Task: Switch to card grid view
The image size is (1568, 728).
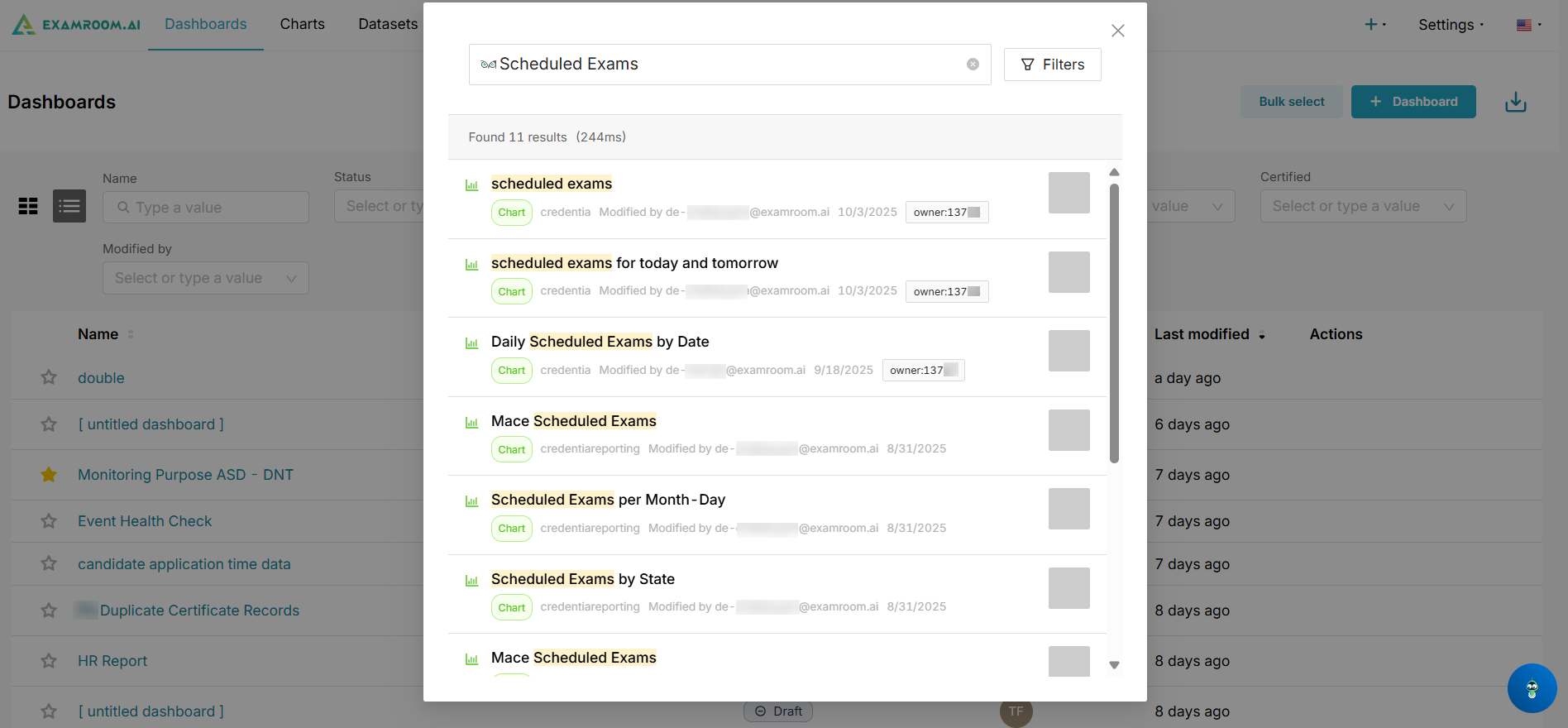Action: 28,206
